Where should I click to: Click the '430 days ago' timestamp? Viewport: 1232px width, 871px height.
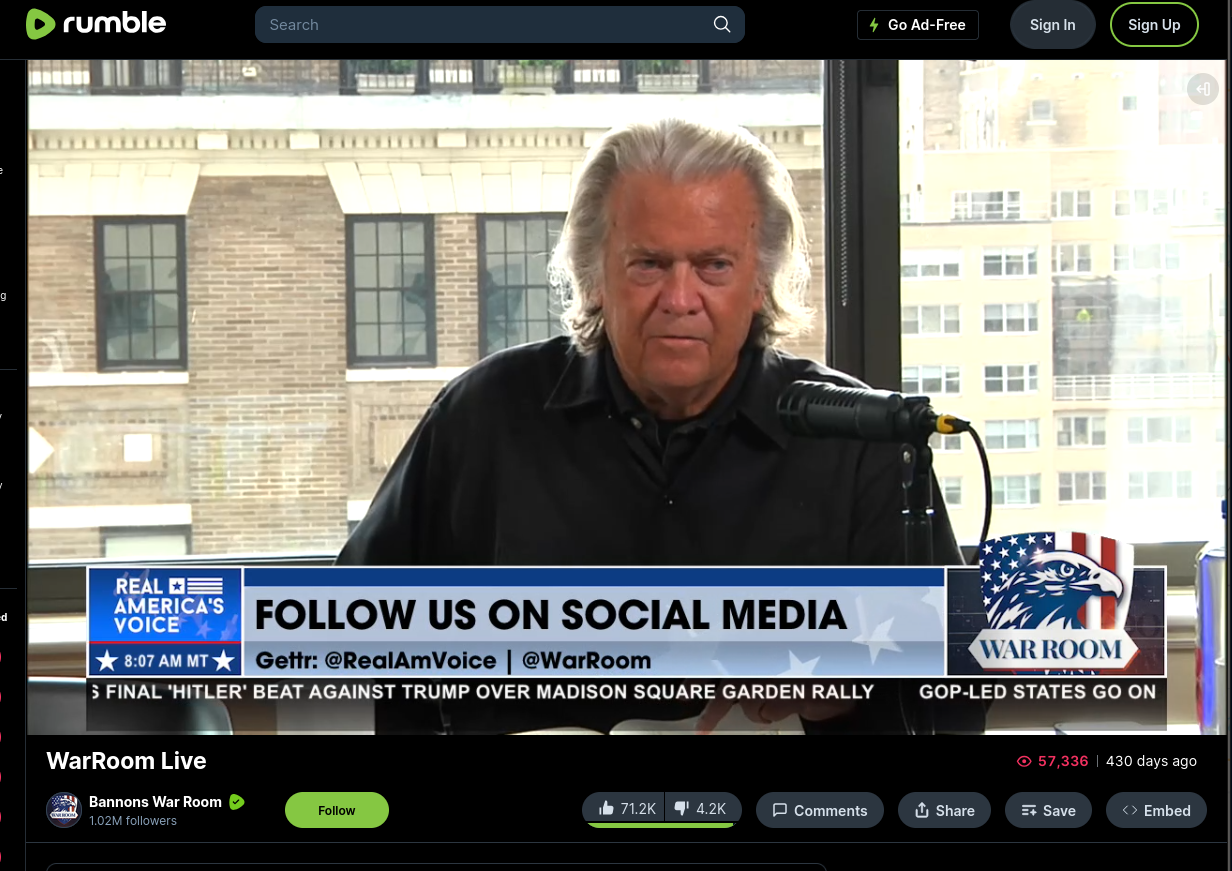pos(1151,761)
